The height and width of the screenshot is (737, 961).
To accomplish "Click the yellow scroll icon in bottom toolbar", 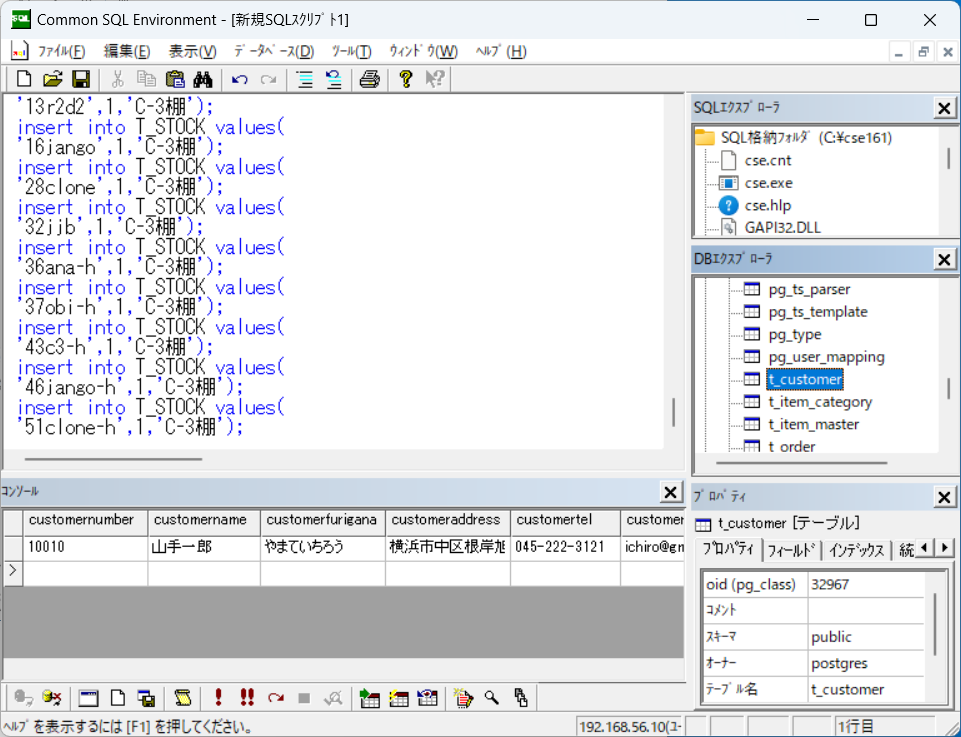I will [183, 697].
